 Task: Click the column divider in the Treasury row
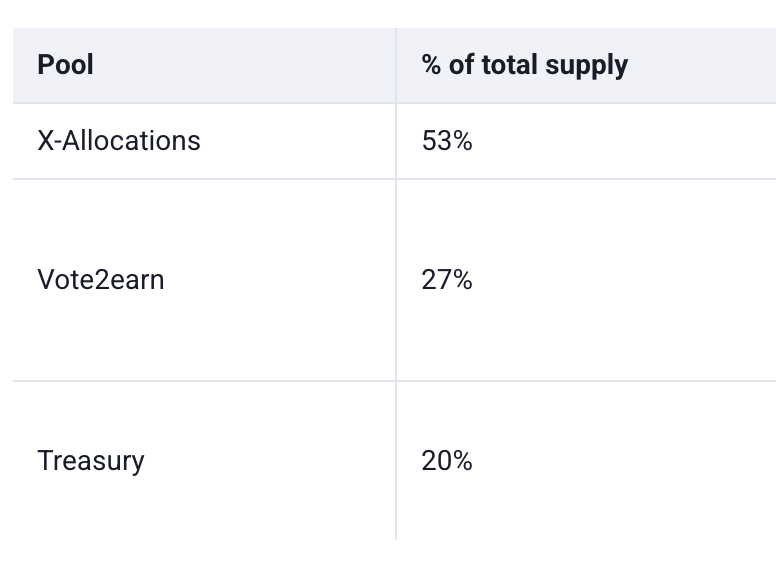pos(396,461)
